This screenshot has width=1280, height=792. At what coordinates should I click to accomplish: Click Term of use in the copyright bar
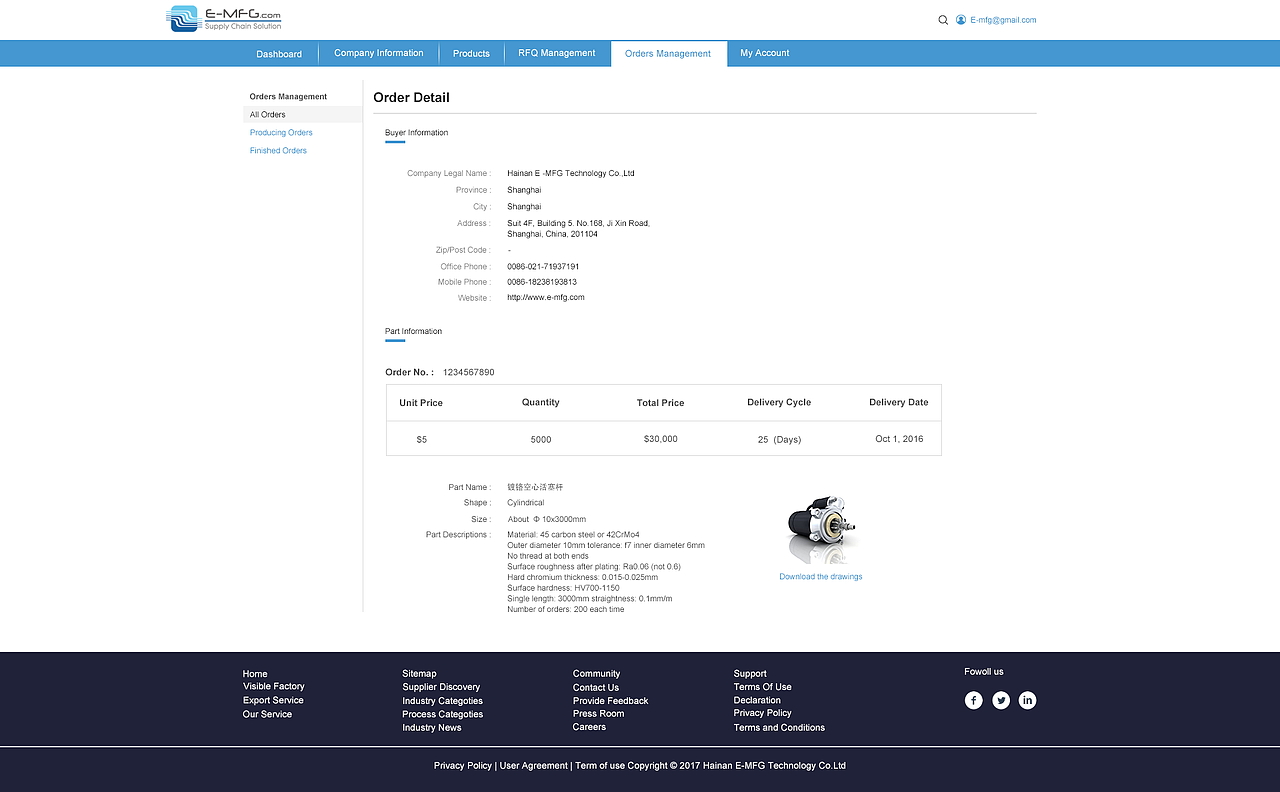coord(600,766)
